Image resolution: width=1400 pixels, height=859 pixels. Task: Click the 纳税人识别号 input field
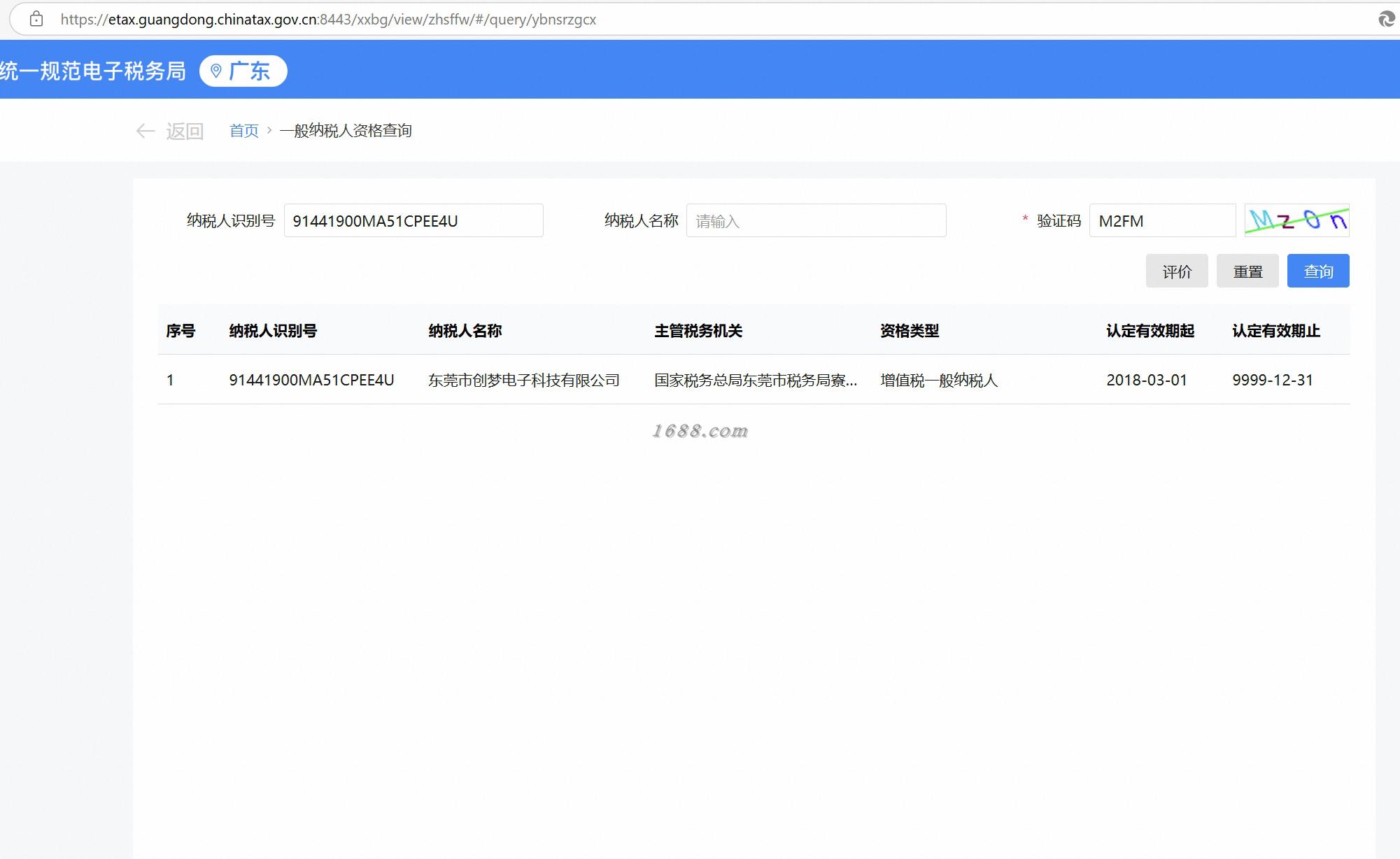tap(413, 220)
